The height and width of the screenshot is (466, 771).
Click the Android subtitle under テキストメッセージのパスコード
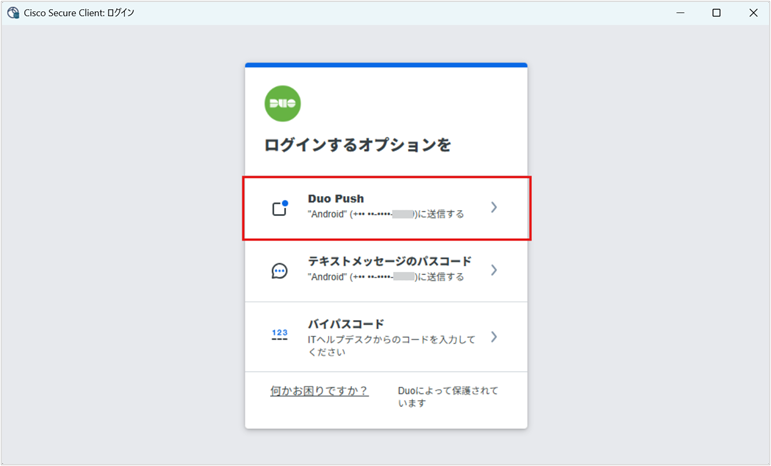(x=386, y=277)
